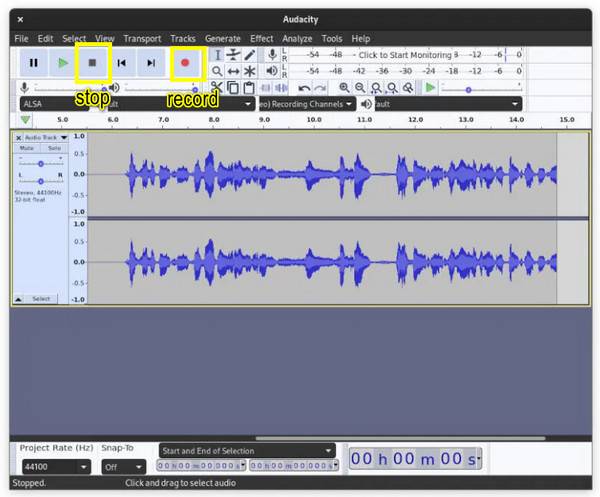Paste audio with the clipboard icon
Image resolution: width=600 pixels, height=497 pixels.
[x=249, y=88]
